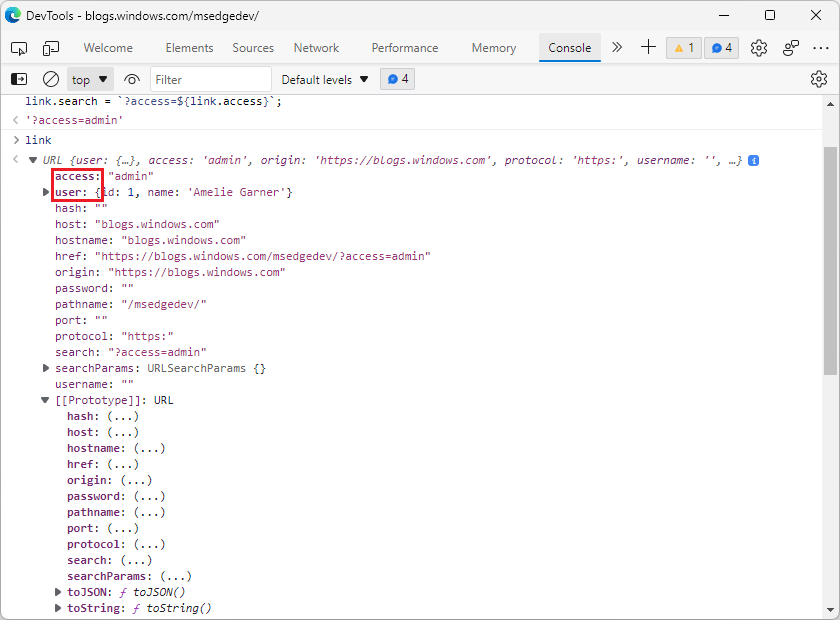Image resolution: width=840 pixels, height=620 pixels.
Task: Invoke getter for prototype origin (...)
Action: [136, 480]
